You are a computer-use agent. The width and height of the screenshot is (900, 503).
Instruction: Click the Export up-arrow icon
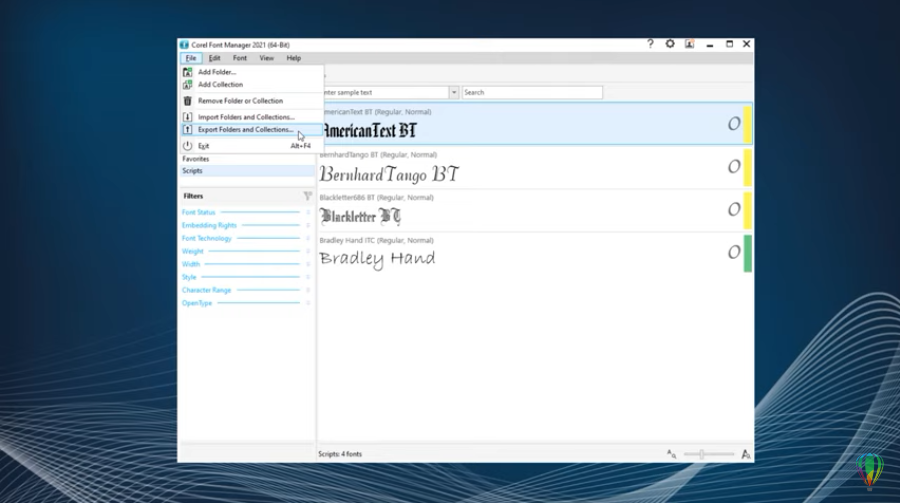click(187, 130)
